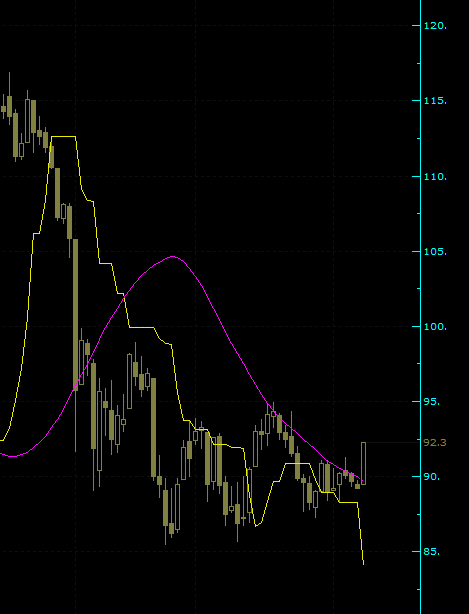Screen dimensions: 469x614
Task: Click the thin last-price horizontal marker line
Action: pyautogui.click(x=393, y=442)
